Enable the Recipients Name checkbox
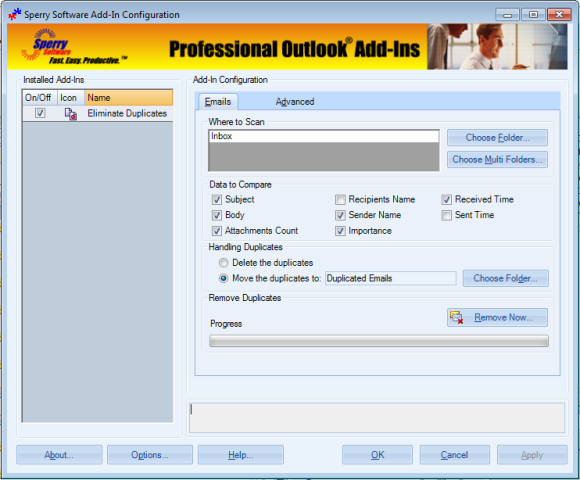Image resolution: width=580 pixels, height=480 pixels. point(340,200)
